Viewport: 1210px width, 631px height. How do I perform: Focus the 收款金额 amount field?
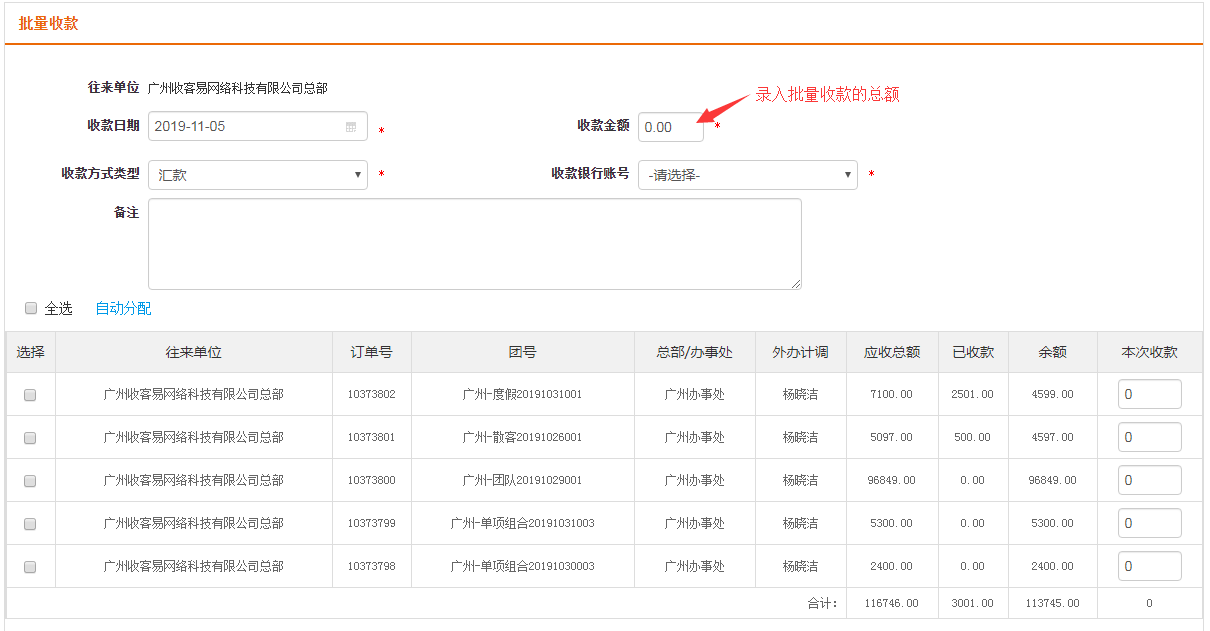670,127
